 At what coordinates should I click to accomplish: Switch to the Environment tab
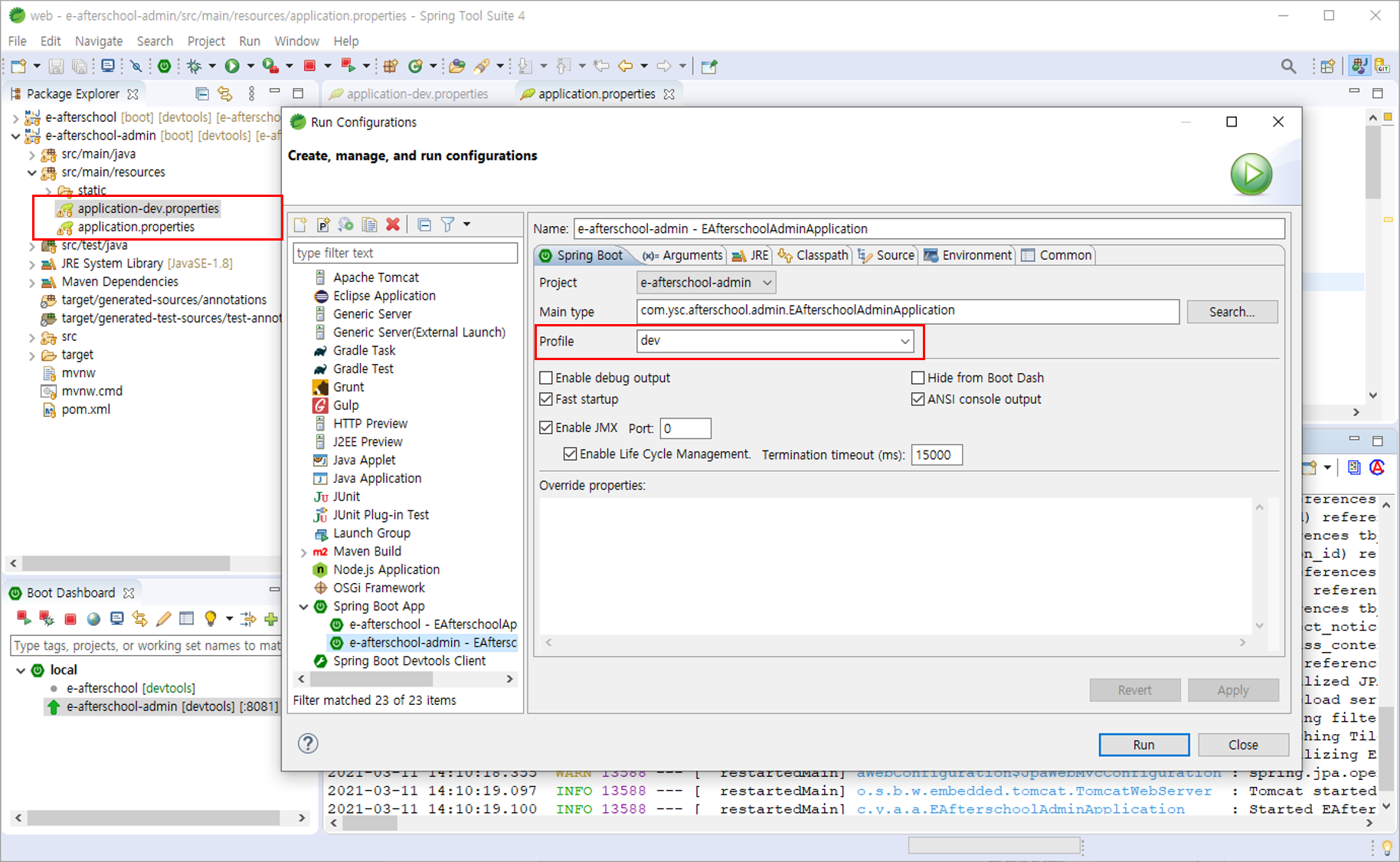[x=968, y=255]
